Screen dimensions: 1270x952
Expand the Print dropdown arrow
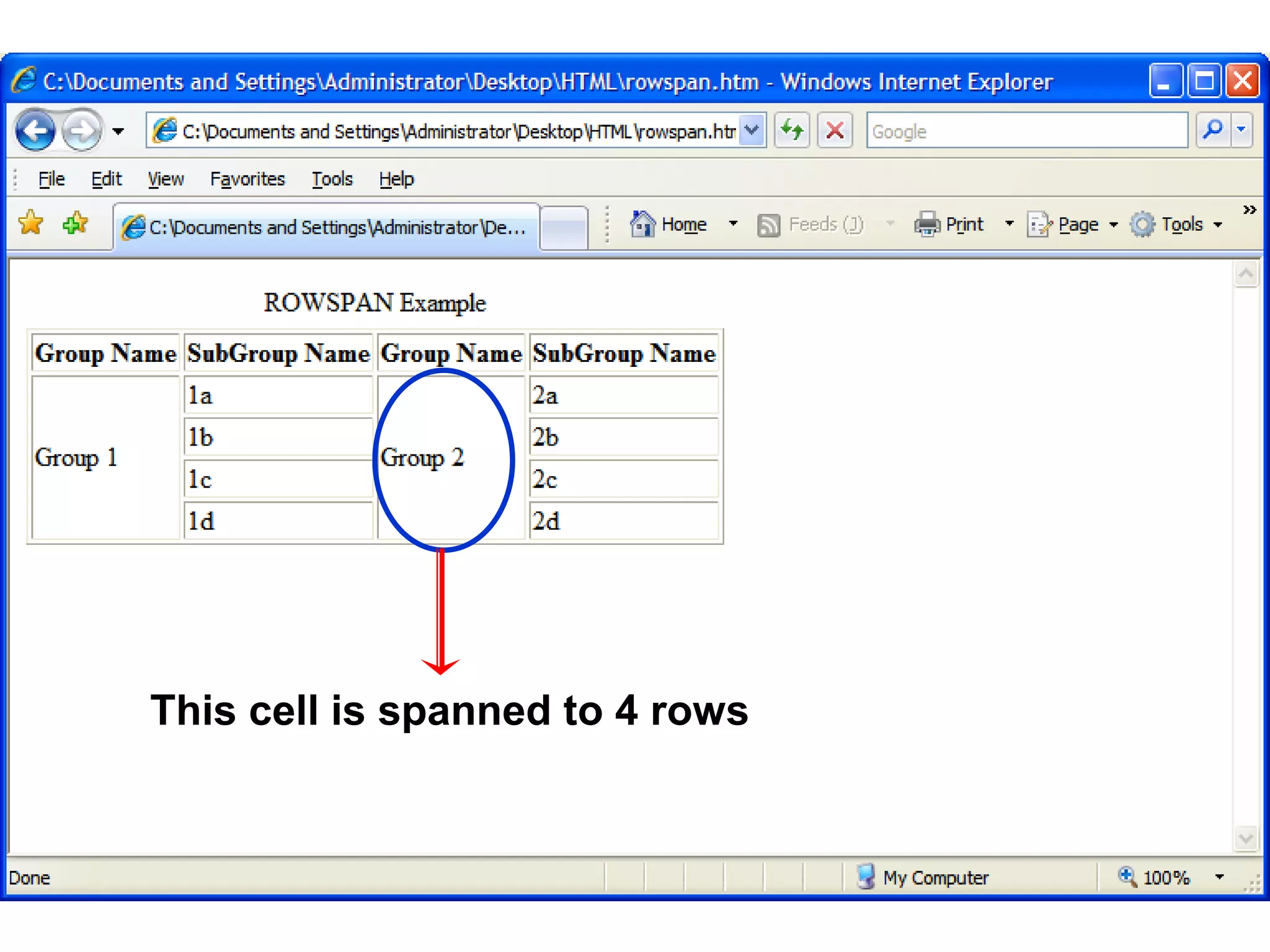(x=1009, y=224)
